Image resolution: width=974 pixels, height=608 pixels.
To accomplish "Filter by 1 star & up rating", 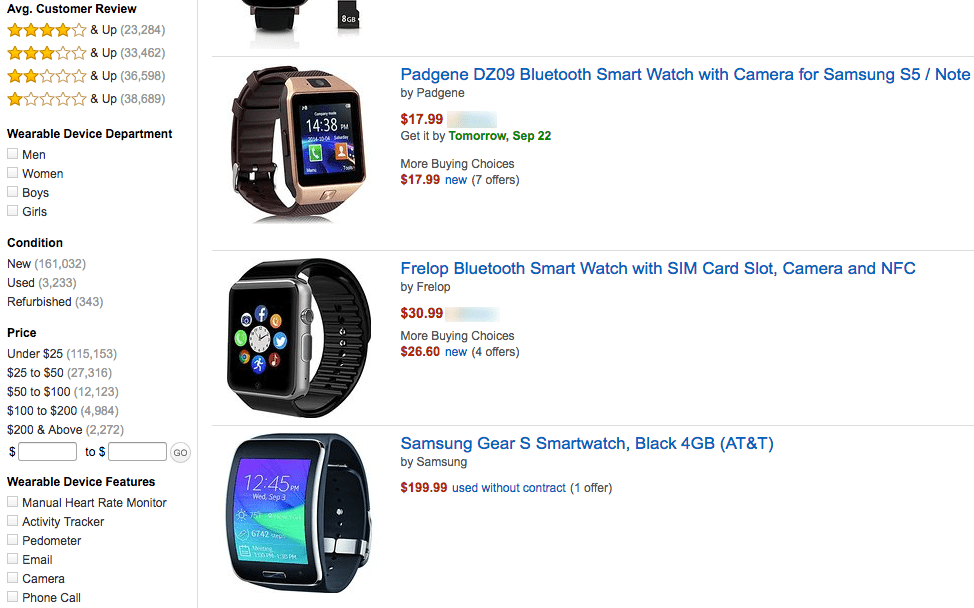I will pos(86,99).
